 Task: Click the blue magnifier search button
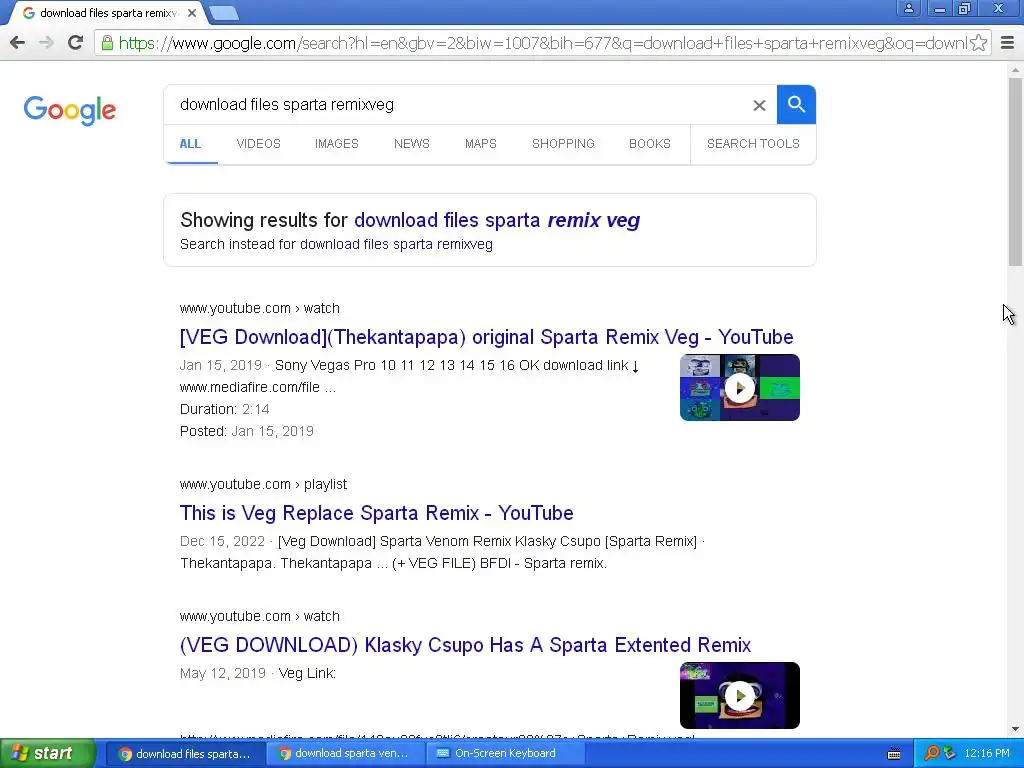pyautogui.click(x=796, y=104)
